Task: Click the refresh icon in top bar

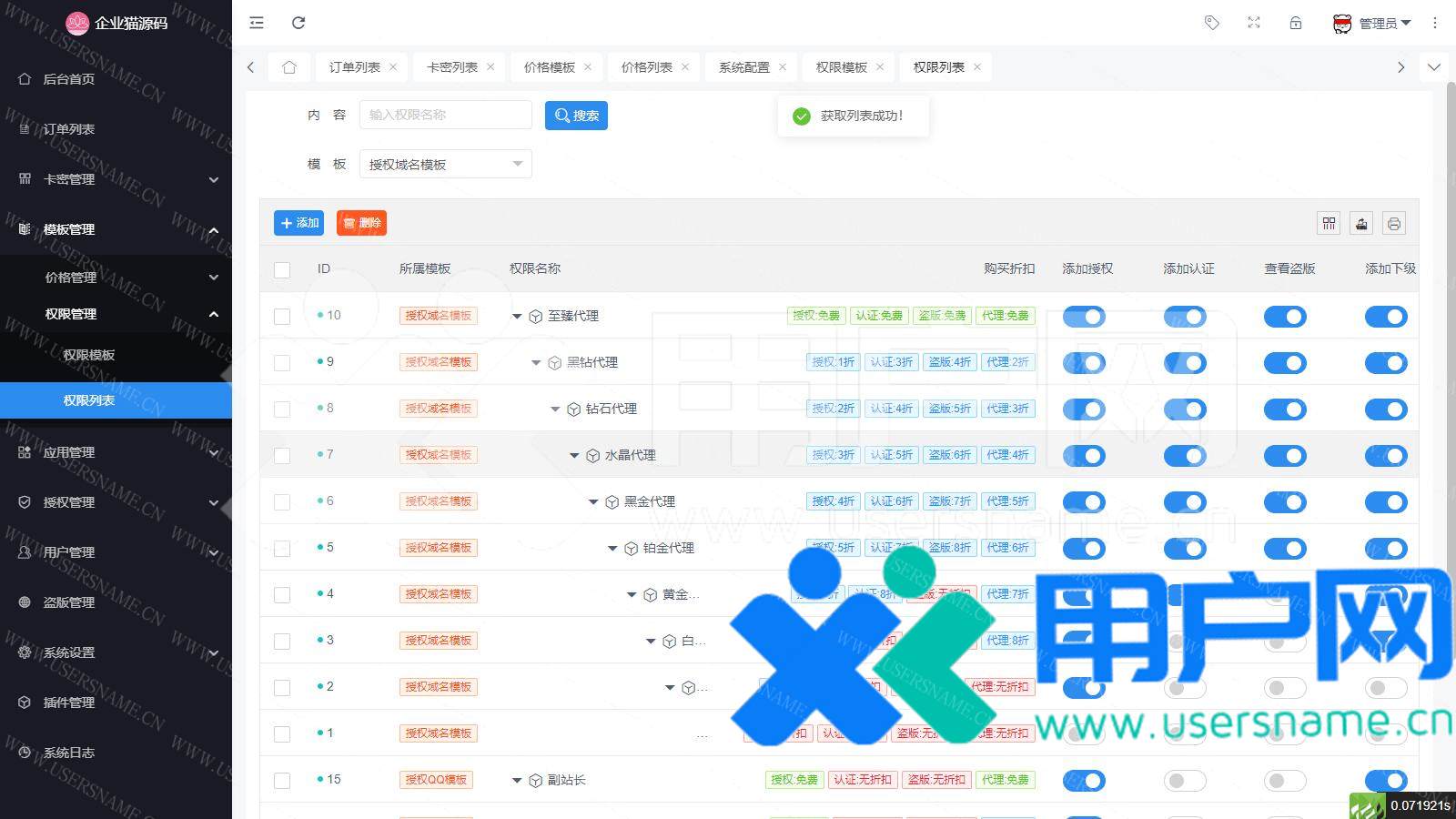Action: (298, 23)
